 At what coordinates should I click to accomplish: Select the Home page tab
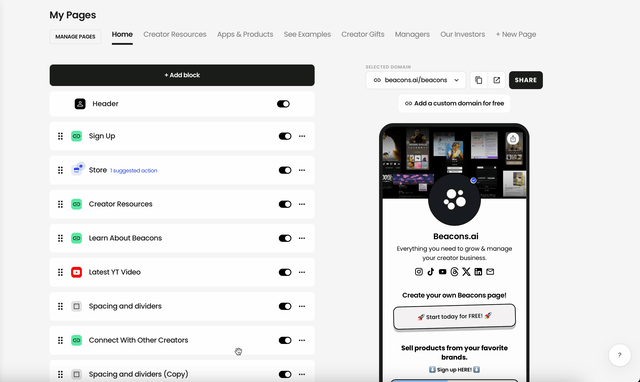click(122, 34)
